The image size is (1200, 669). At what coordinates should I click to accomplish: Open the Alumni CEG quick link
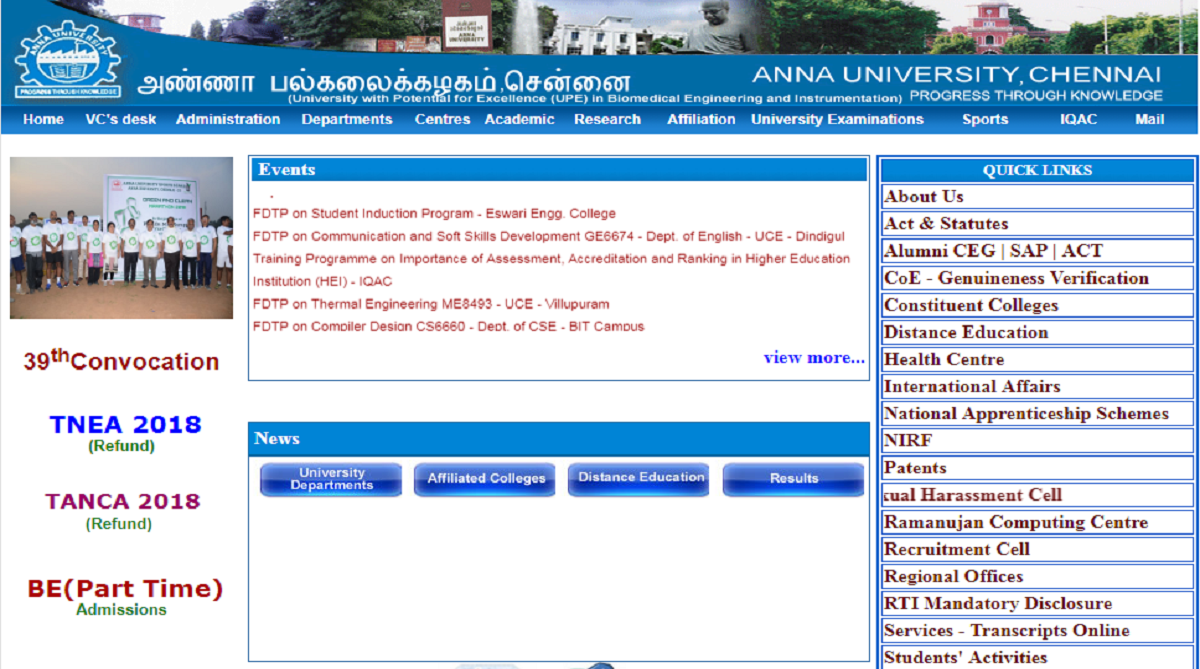[939, 250]
